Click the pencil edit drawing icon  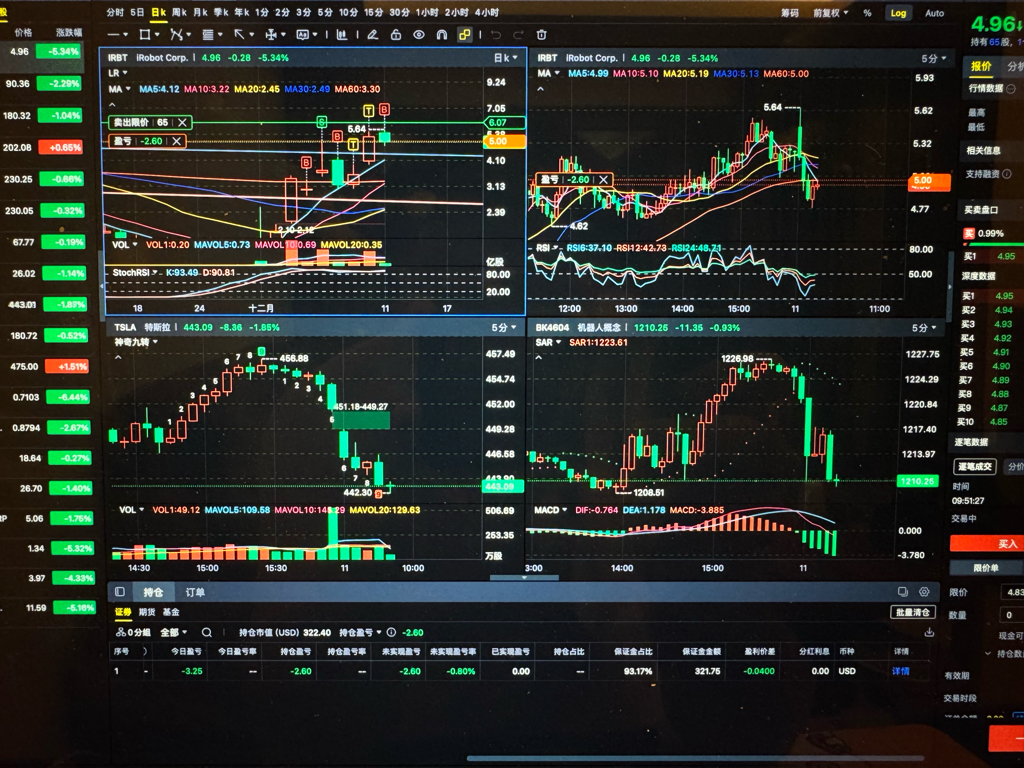[x=372, y=35]
